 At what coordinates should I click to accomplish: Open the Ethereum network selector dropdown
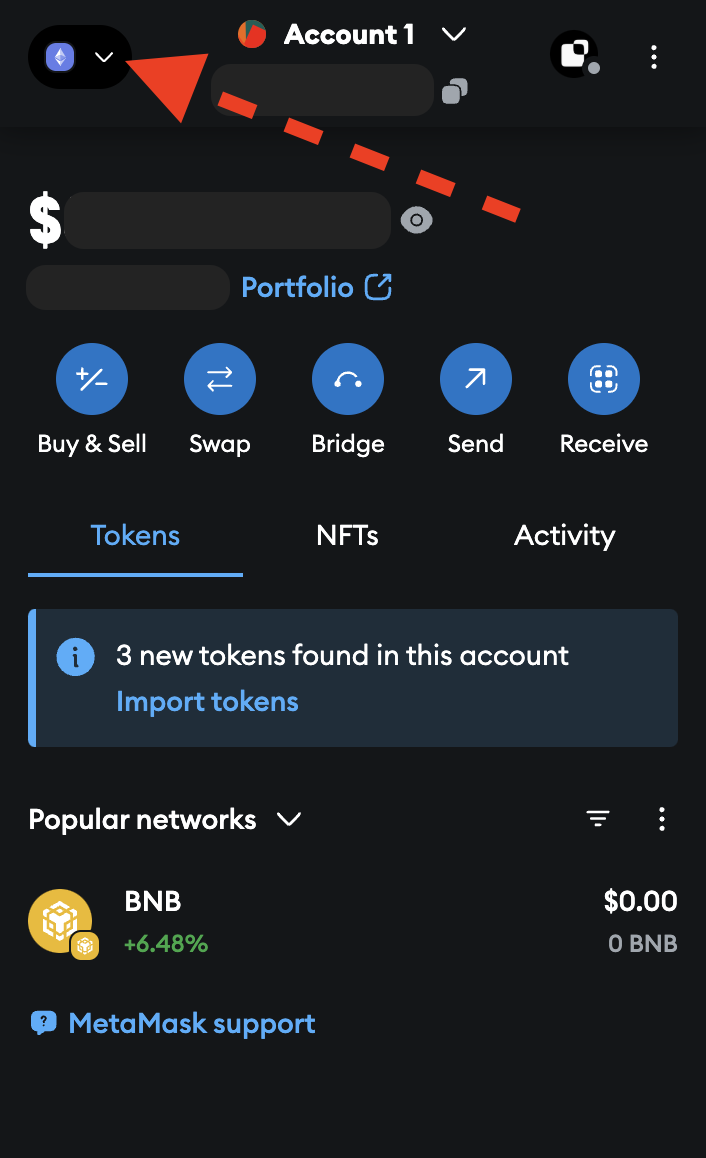[x=80, y=57]
